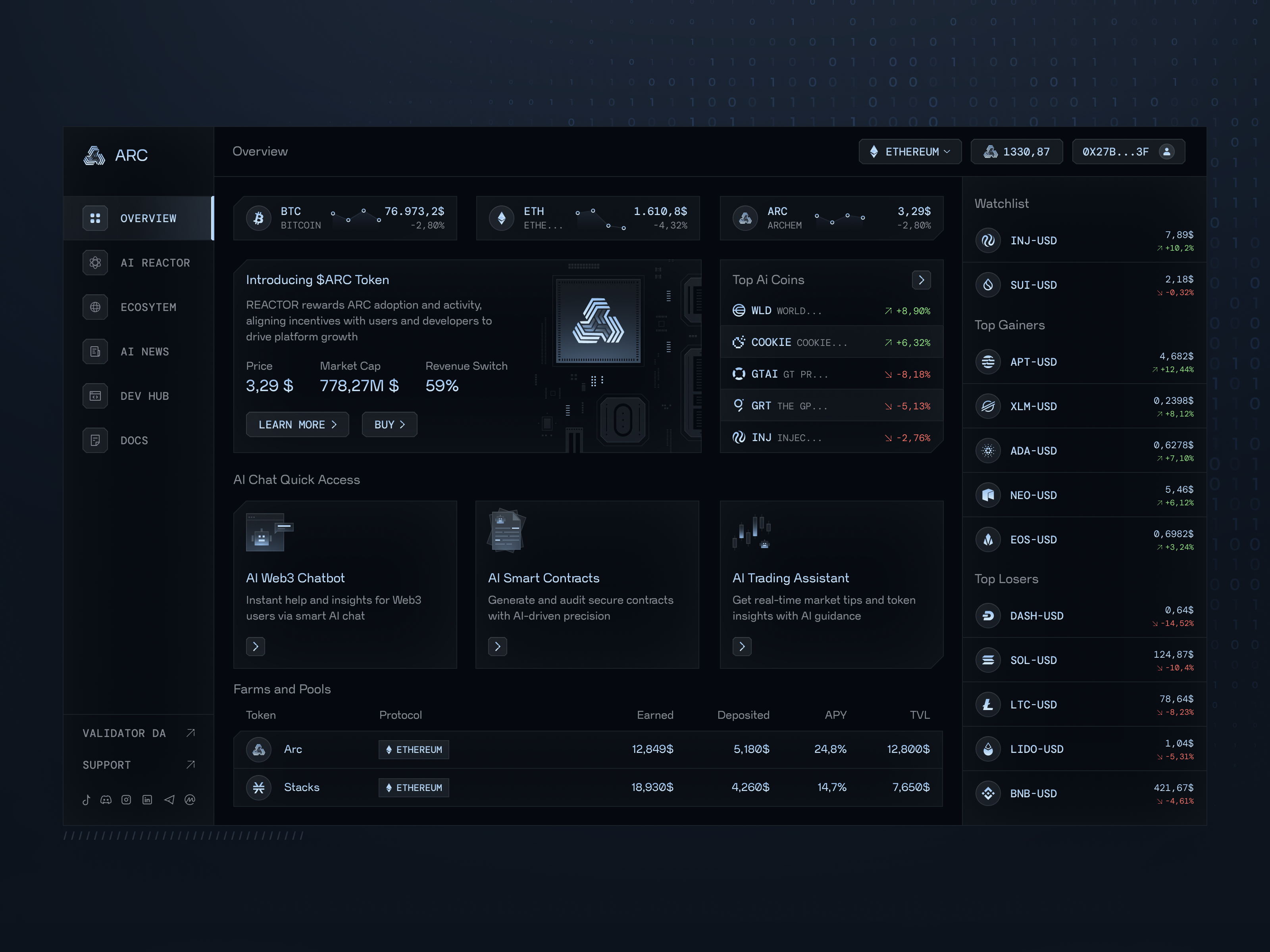Click the Discord icon in sidebar footer

106,799
